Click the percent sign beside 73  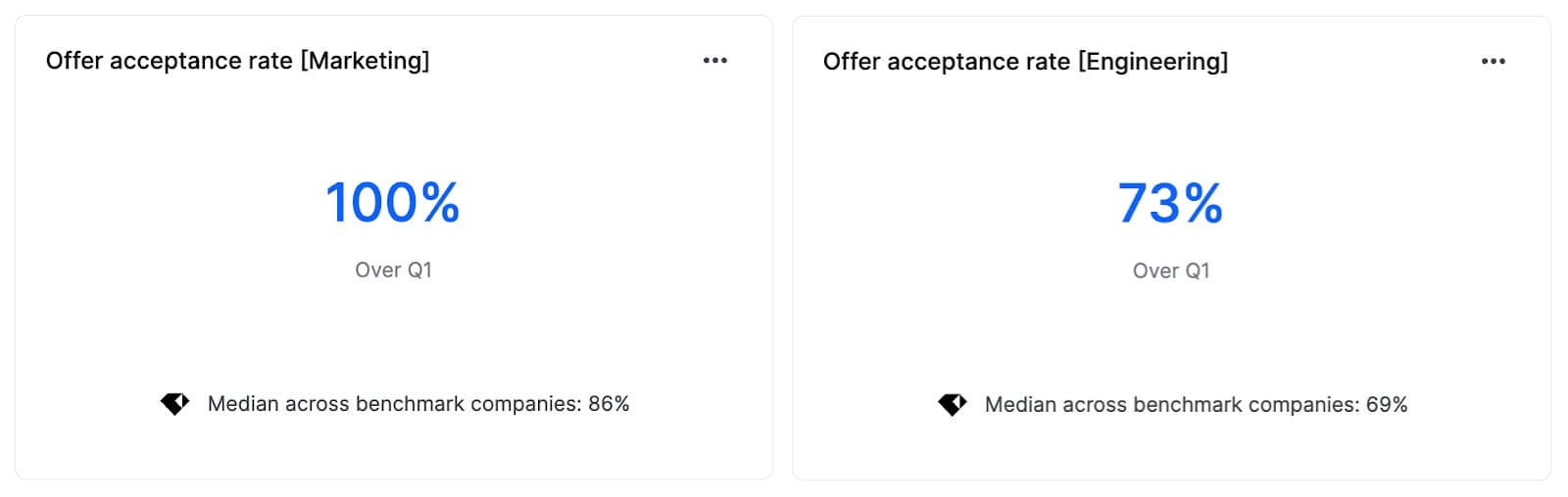point(1202,204)
